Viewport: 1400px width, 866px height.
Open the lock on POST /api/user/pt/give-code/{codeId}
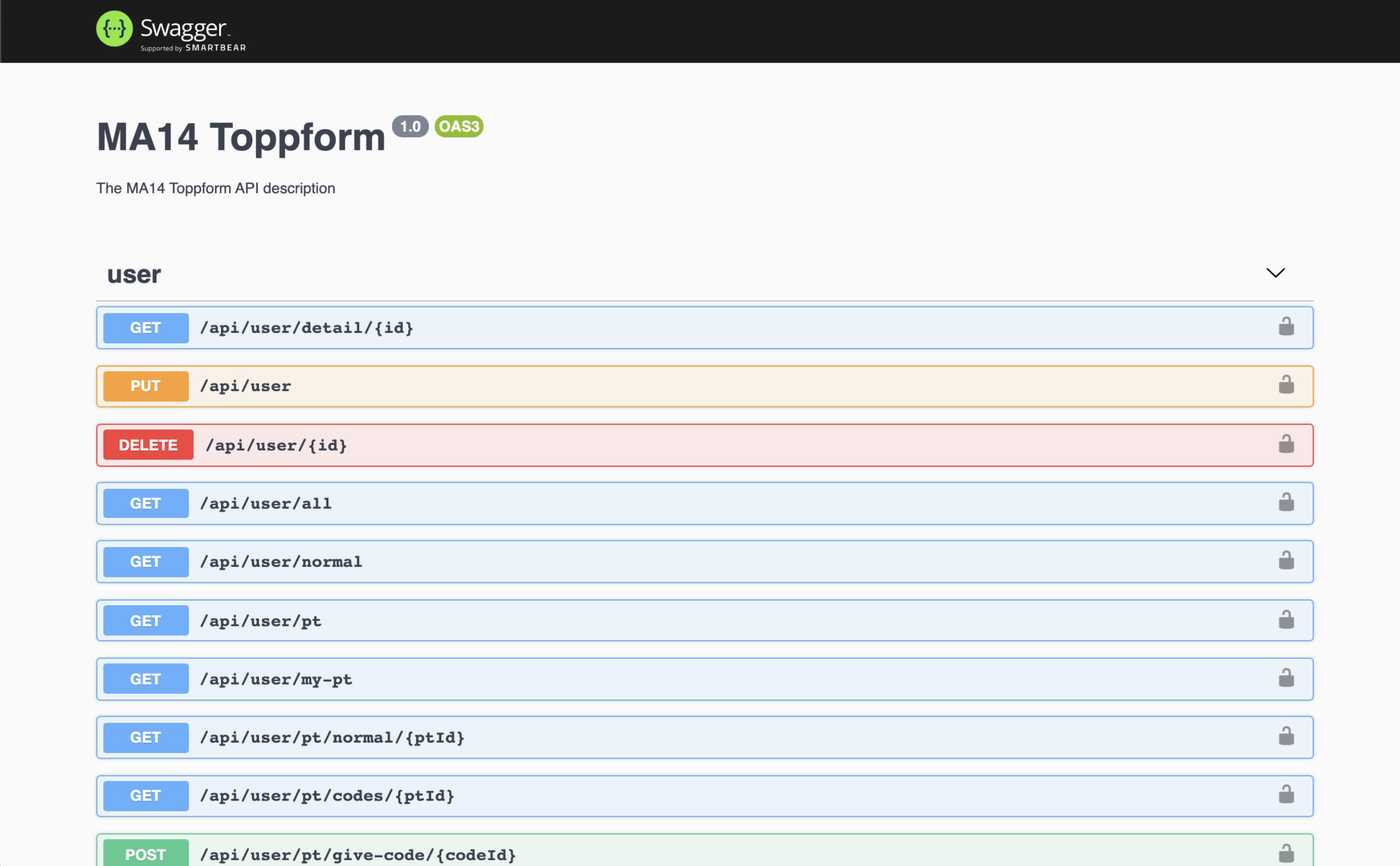pos(1286,854)
